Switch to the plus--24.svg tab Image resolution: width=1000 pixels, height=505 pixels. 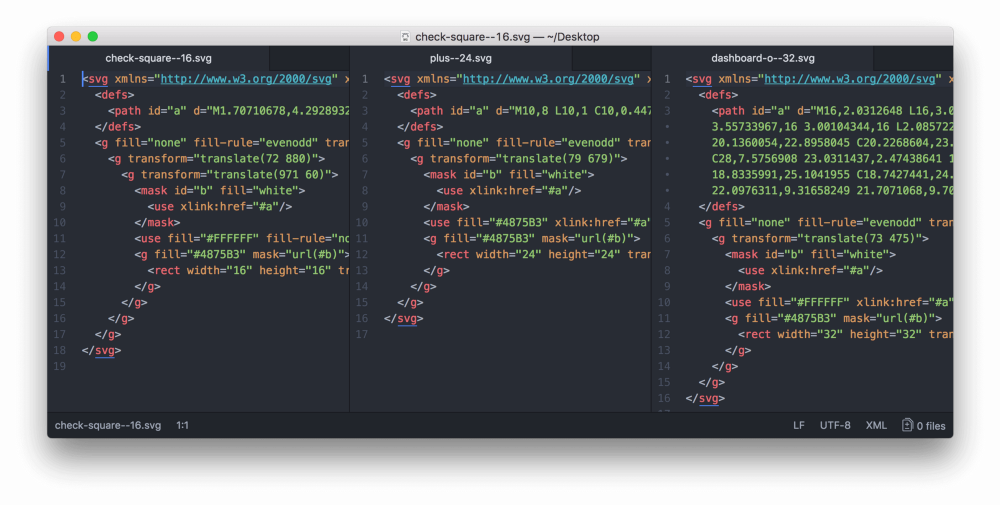460,58
